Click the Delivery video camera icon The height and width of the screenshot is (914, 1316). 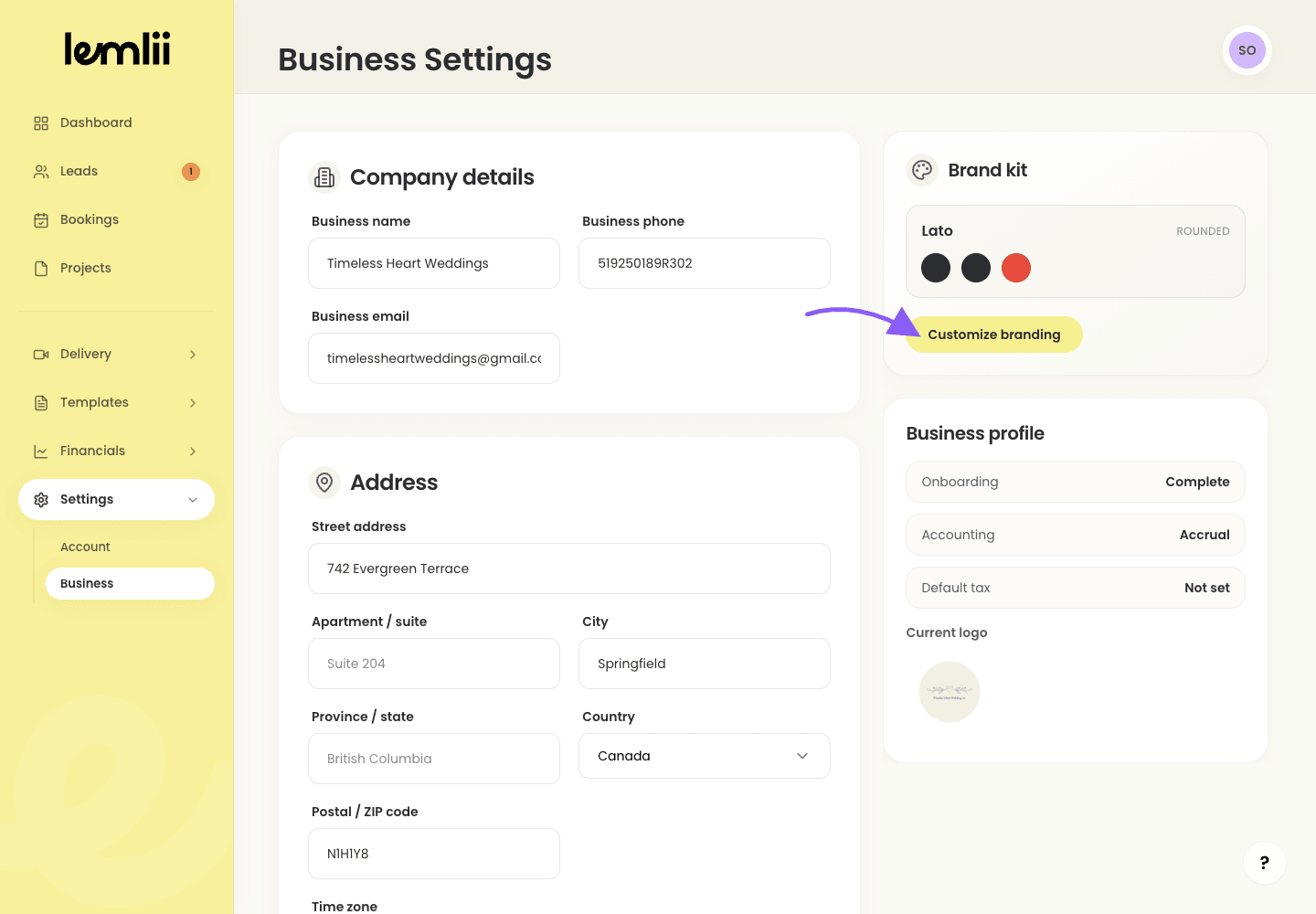pos(41,355)
